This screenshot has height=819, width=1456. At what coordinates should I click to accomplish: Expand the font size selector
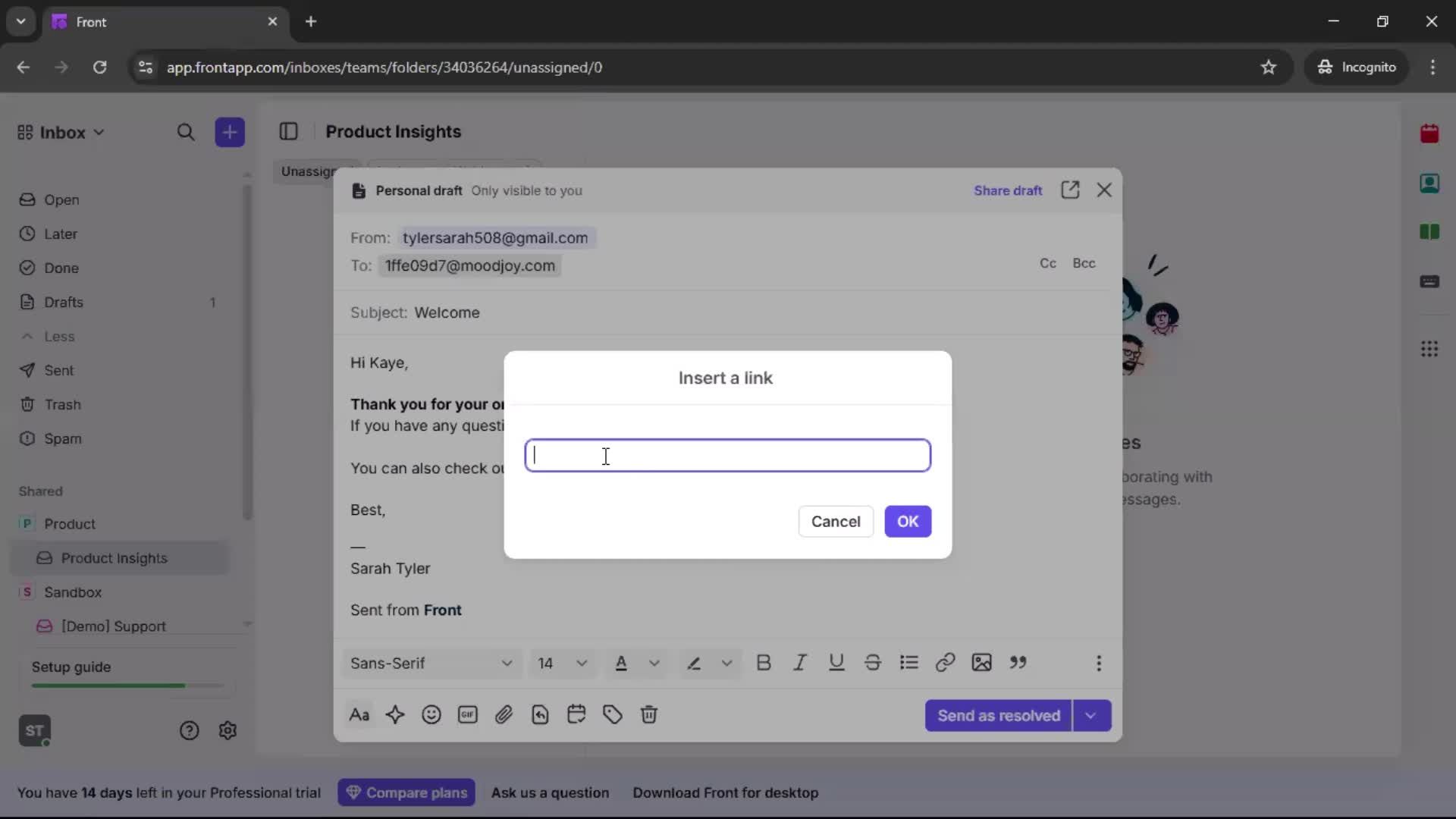(562, 663)
